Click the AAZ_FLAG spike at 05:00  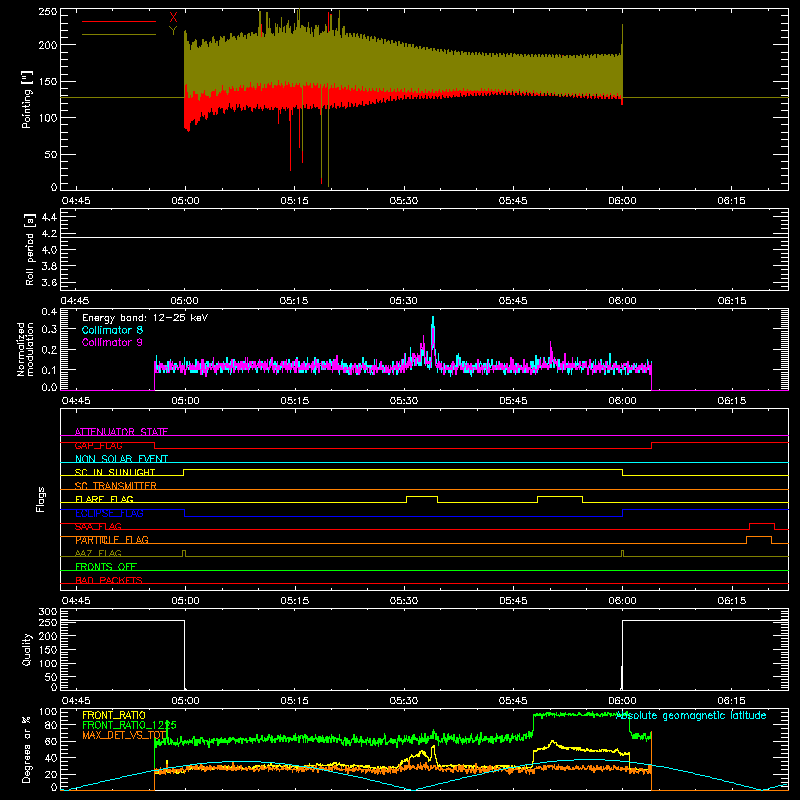click(x=184, y=553)
